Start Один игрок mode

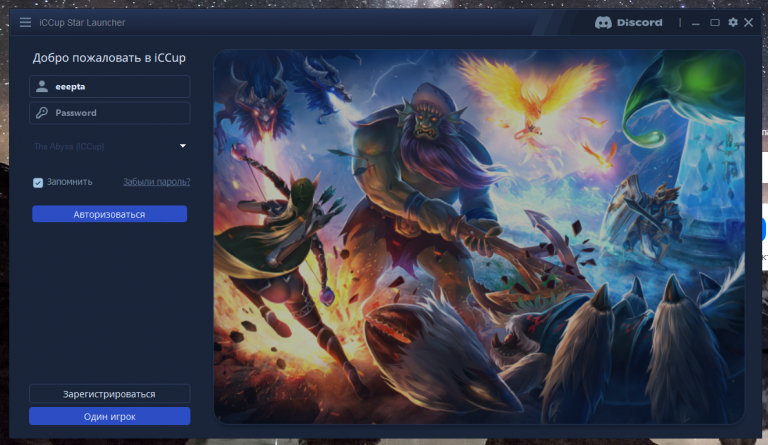[110, 416]
